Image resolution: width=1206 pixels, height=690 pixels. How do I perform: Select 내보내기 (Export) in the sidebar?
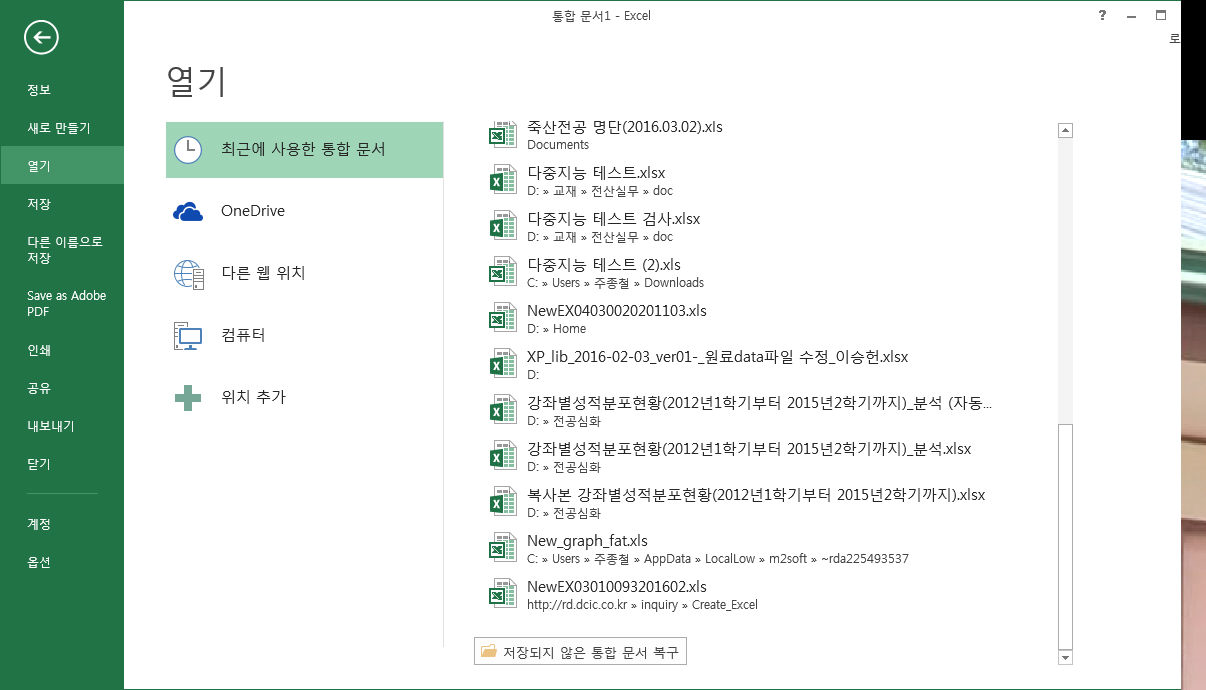pyautogui.click(x=62, y=426)
